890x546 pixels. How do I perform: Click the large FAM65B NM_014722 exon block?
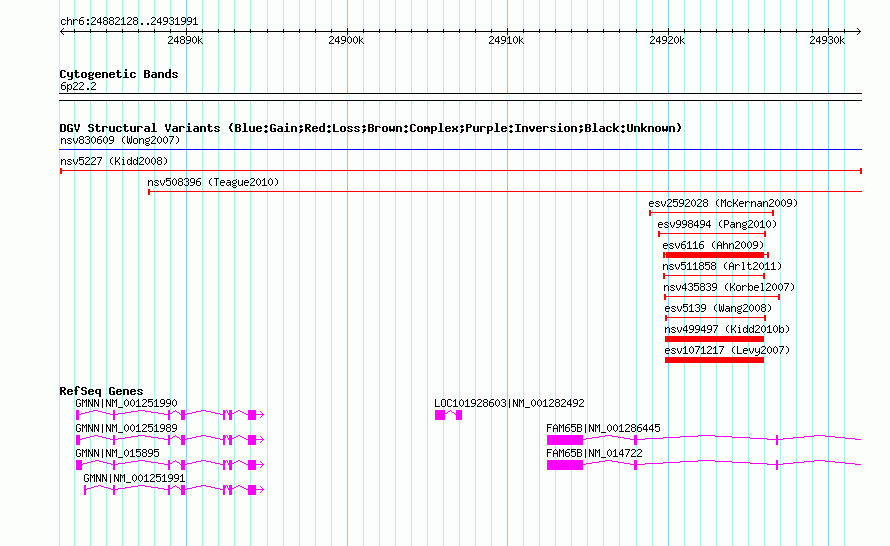[565, 465]
